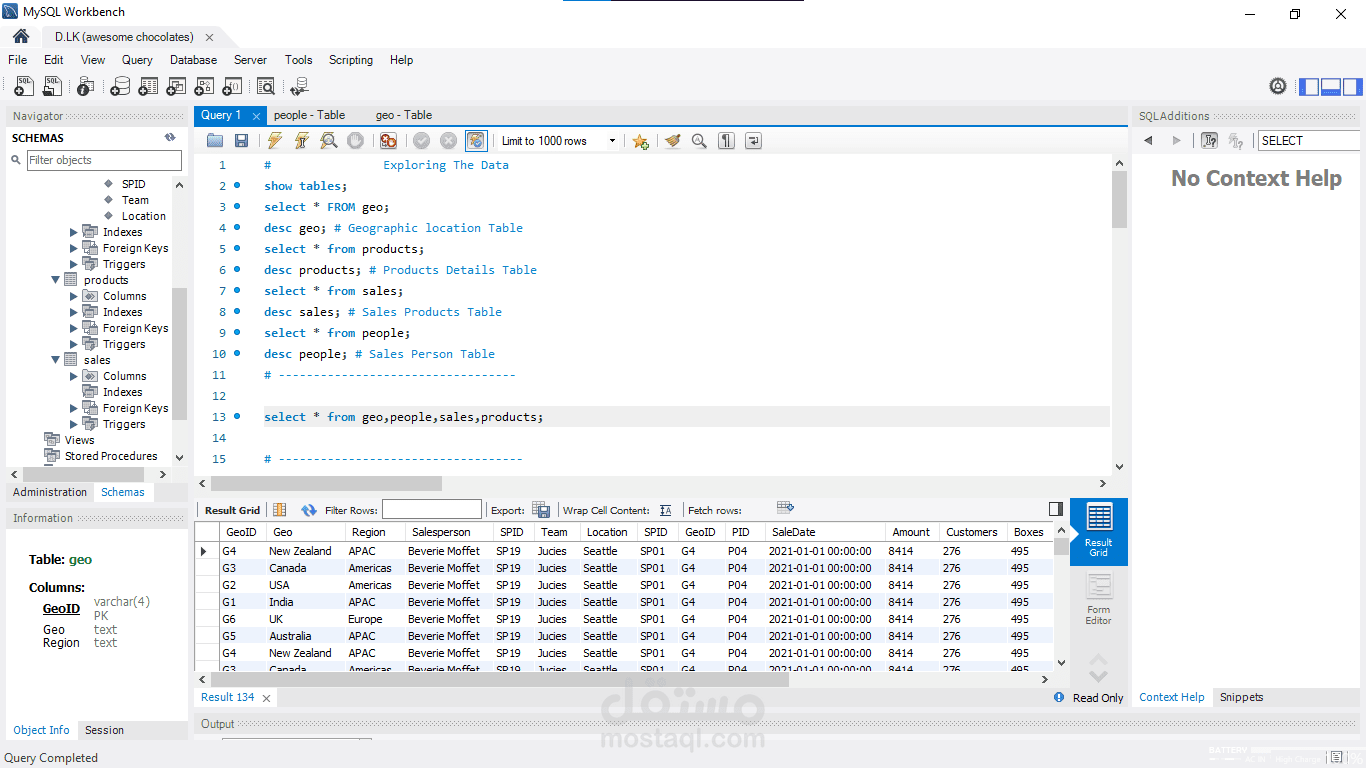Create a new view icon
This screenshot has height=768, width=1366.
[x=176, y=87]
